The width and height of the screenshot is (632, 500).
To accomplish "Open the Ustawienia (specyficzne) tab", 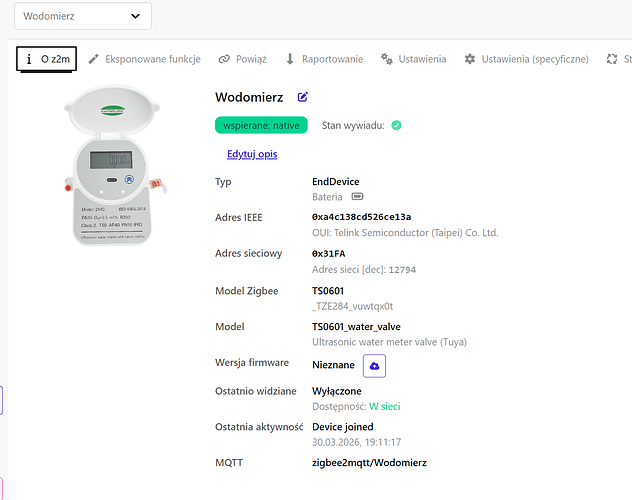I will (526, 59).
